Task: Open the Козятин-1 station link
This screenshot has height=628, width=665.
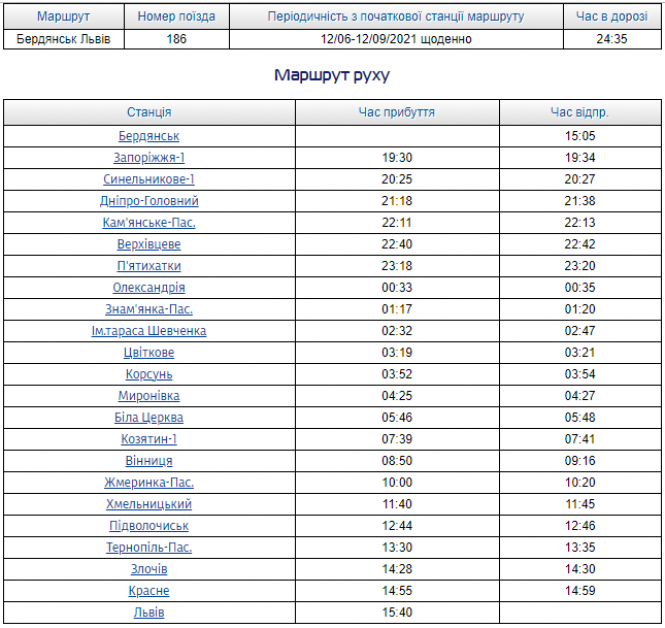Action: (x=149, y=439)
